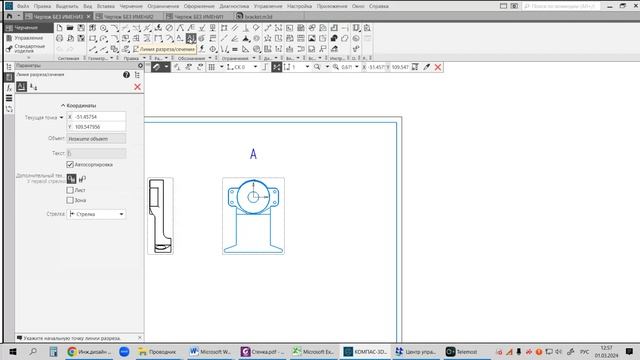The width and height of the screenshot is (640, 360).
Task: Click the New document icon
Action: (x=60, y=28)
